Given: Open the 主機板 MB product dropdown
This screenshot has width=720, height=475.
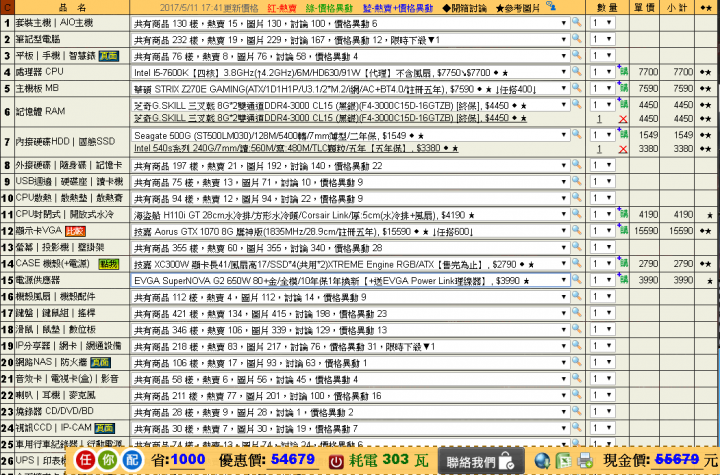Looking at the screenshot, I should (x=350, y=88).
